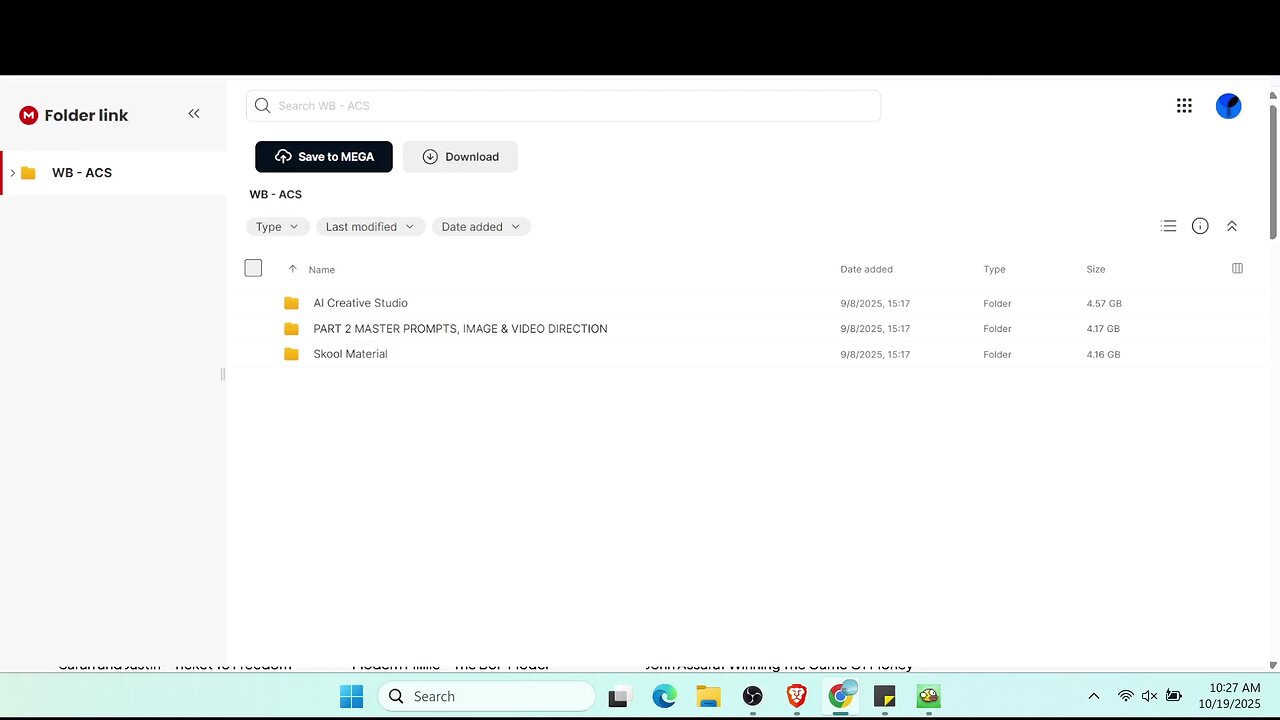Click the WB - ACS breadcrumb title

[x=276, y=194]
